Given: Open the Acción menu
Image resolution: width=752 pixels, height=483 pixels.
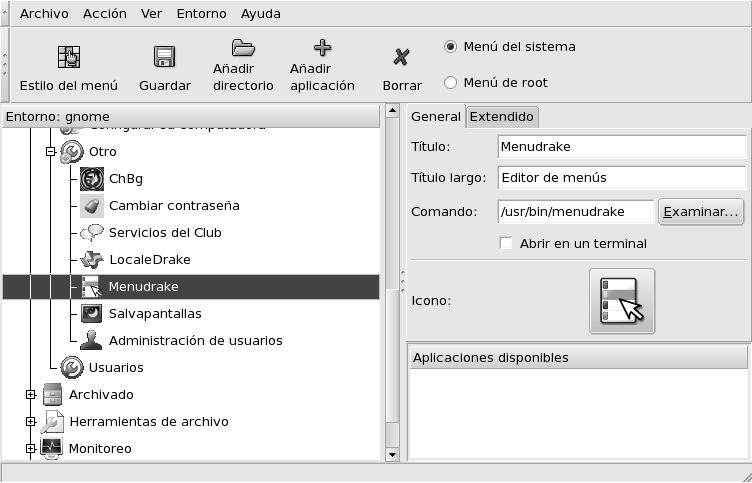Looking at the screenshot, I should [x=105, y=14].
